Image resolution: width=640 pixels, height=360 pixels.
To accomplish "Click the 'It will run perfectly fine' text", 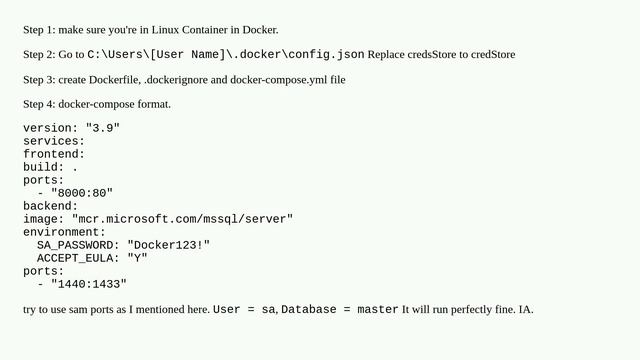I will coord(458,309).
